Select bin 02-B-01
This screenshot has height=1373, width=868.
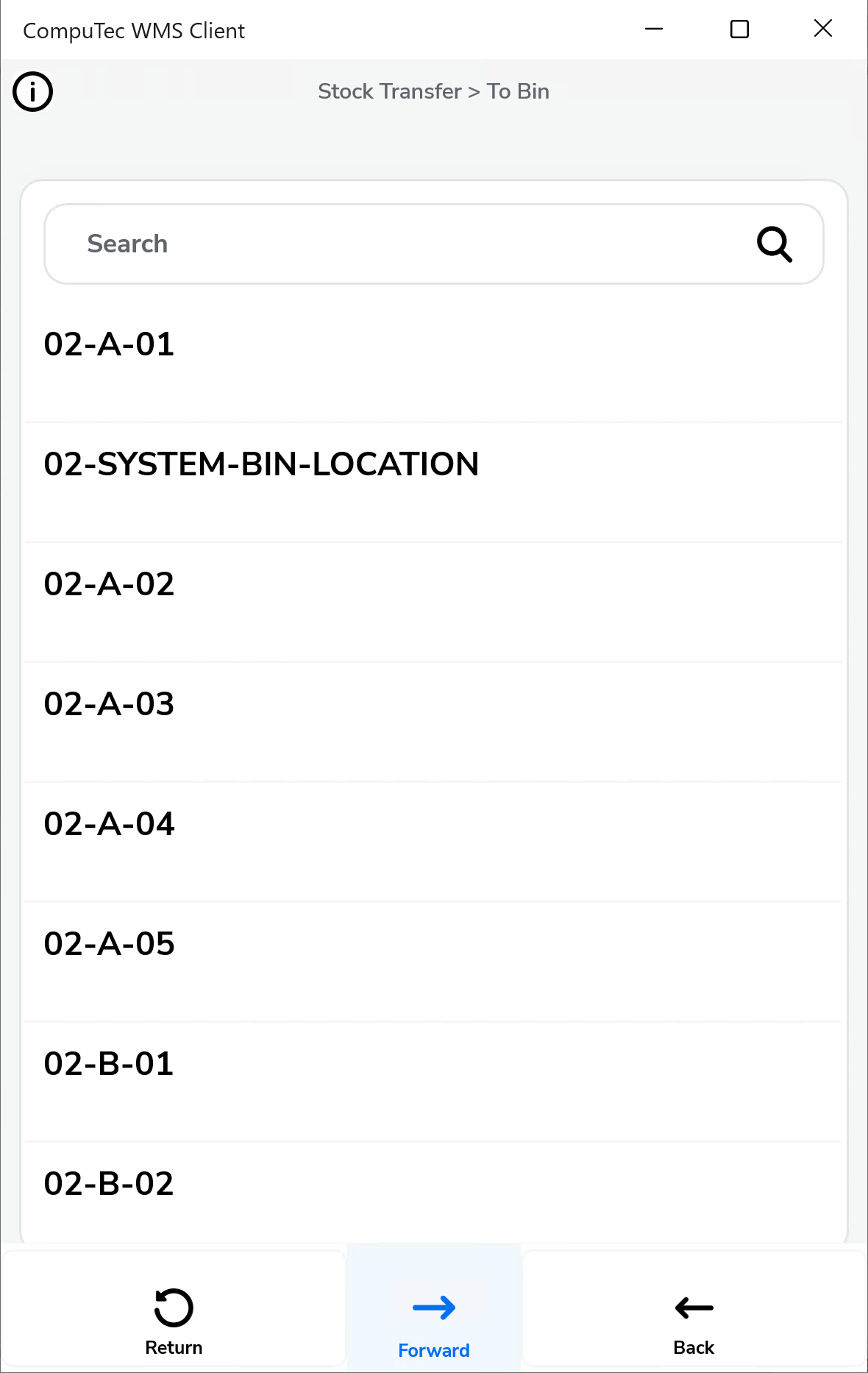point(109,1064)
